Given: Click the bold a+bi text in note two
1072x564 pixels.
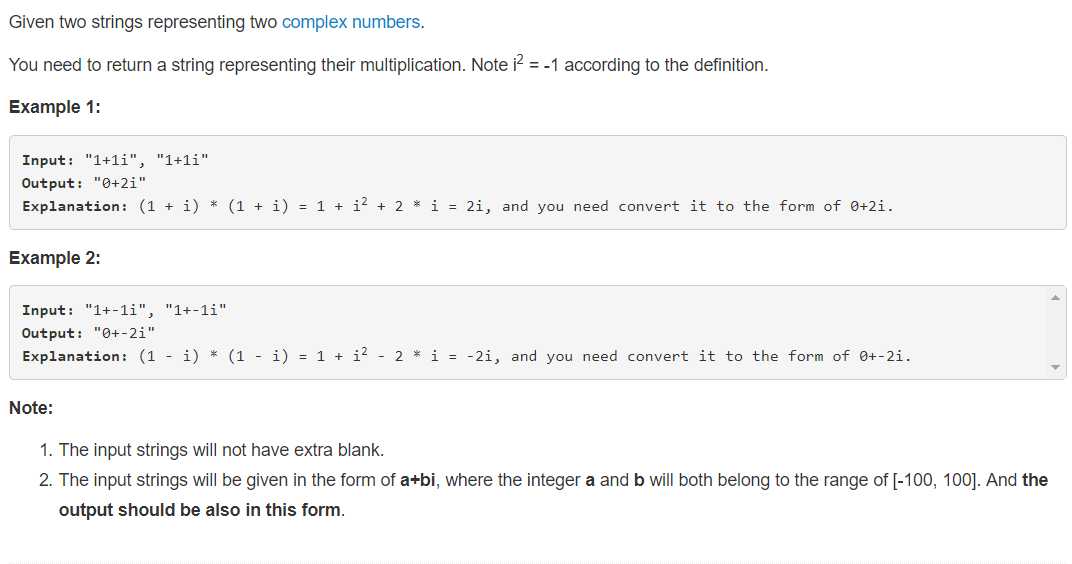Looking at the screenshot, I should point(418,480).
